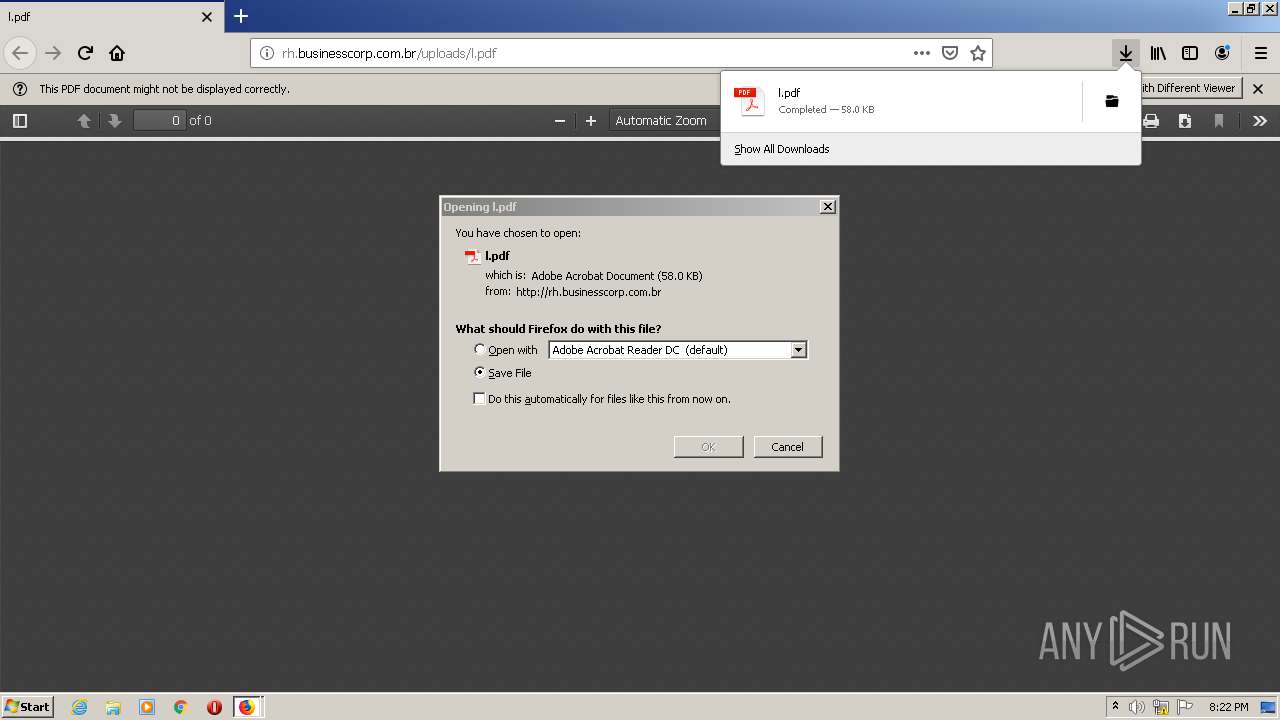Open PDF current view bookmark icon
Viewport: 1280px width, 720px height.
pyautogui.click(x=1218, y=121)
